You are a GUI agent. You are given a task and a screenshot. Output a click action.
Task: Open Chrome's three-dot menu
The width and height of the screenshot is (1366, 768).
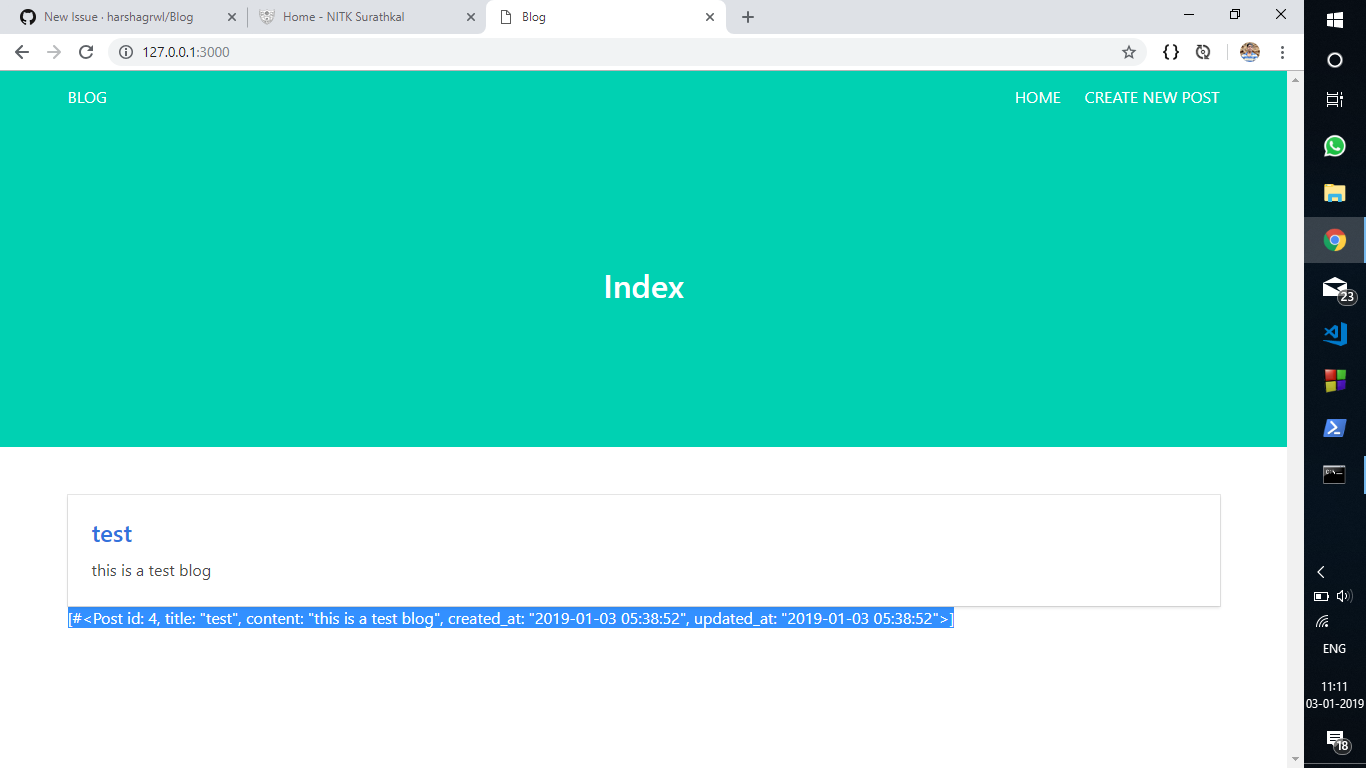[1282, 52]
